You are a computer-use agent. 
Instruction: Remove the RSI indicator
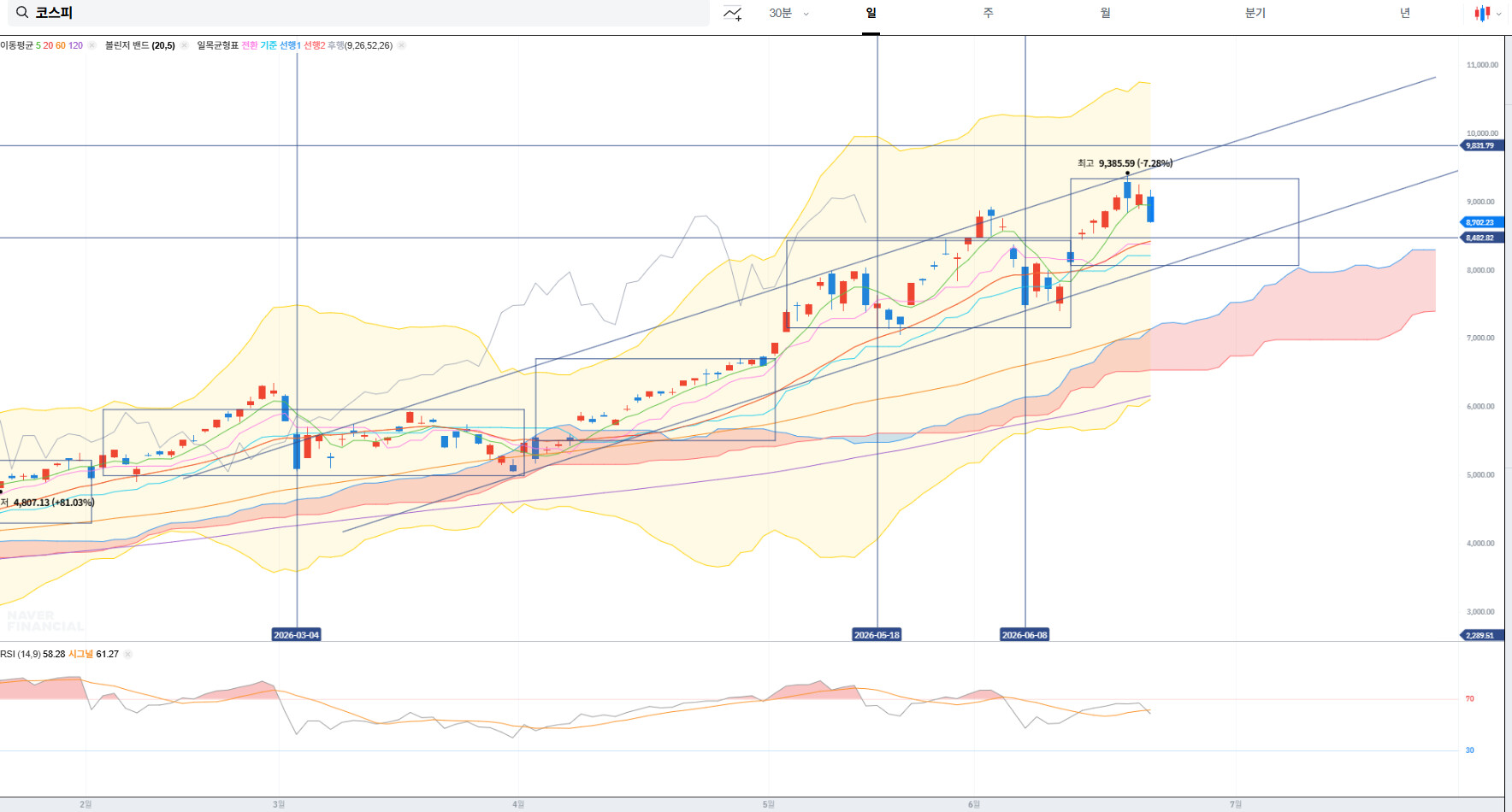pyautogui.click(x=127, y=654)
